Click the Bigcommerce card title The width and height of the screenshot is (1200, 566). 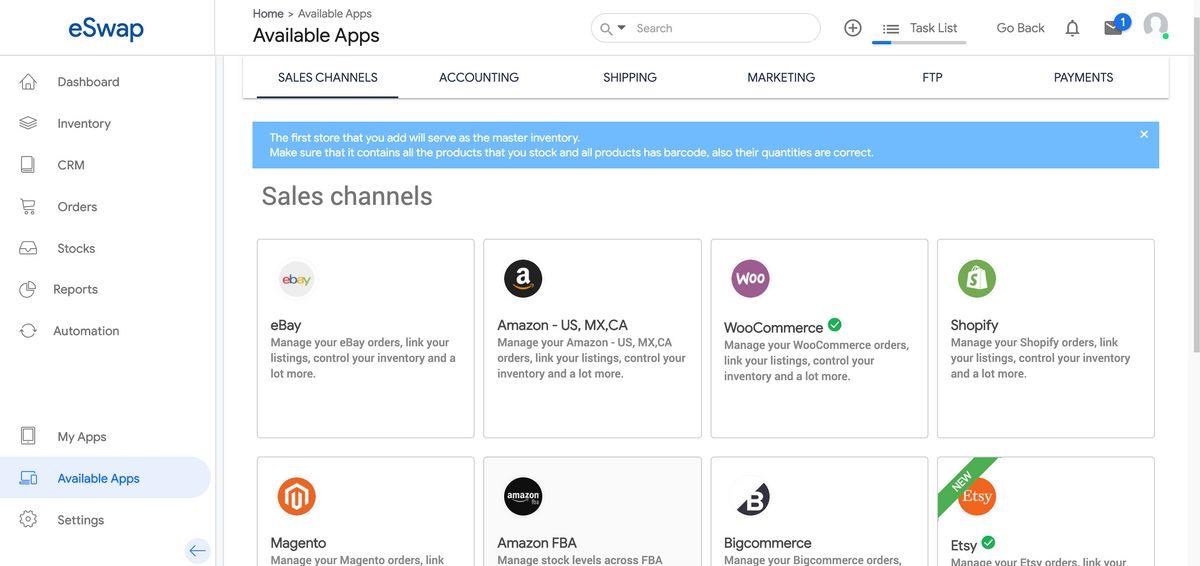tap(768, 543)
